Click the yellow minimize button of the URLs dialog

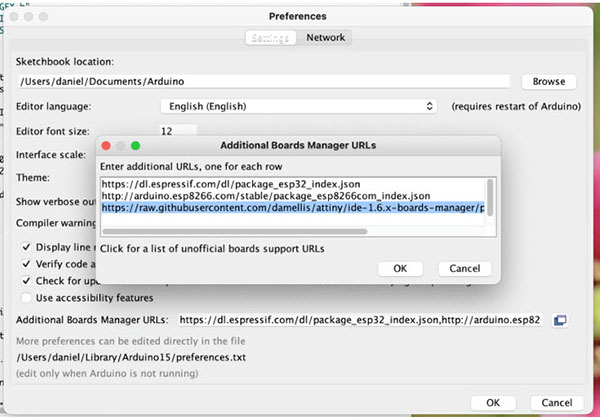[120, 145]
